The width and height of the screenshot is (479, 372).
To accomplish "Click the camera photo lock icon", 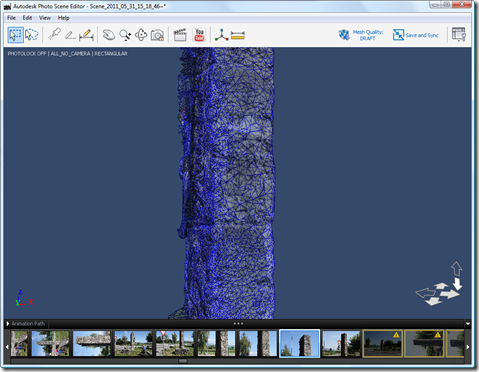I will point(157,35).
